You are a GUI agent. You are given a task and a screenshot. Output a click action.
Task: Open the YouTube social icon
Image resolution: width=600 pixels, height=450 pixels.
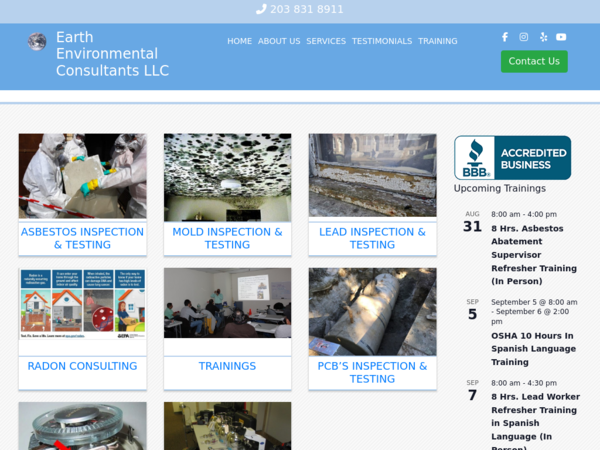point(561,37)
